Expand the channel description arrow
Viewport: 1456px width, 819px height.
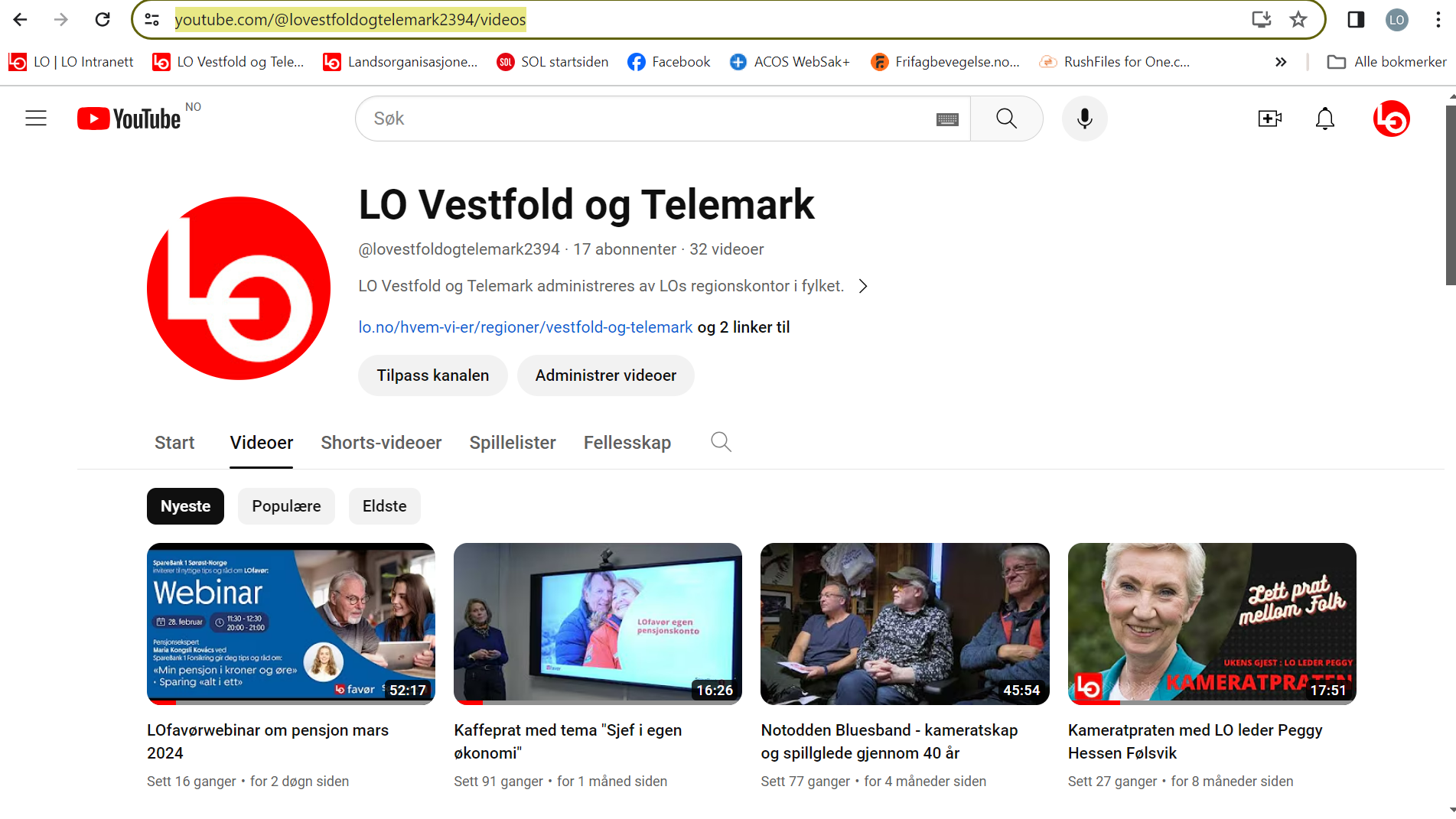coord(863,285)
